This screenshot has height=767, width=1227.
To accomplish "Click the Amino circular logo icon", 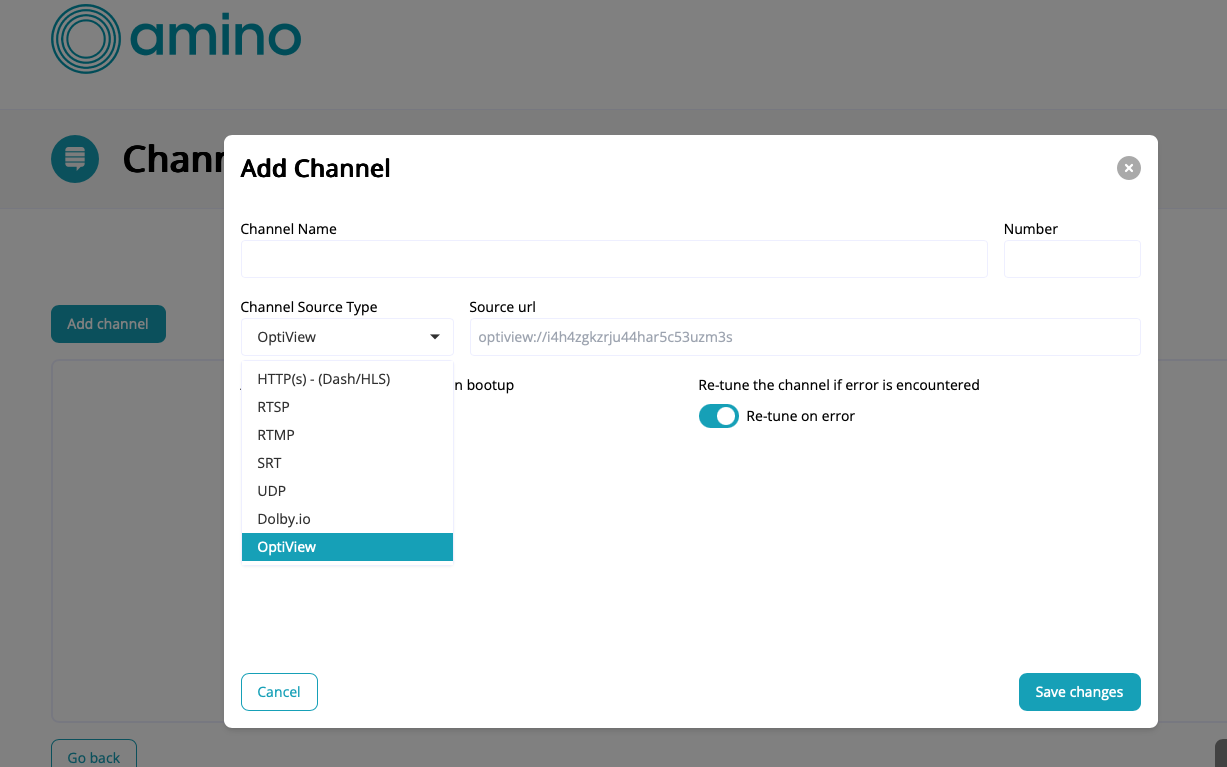I will pos(85,39).
